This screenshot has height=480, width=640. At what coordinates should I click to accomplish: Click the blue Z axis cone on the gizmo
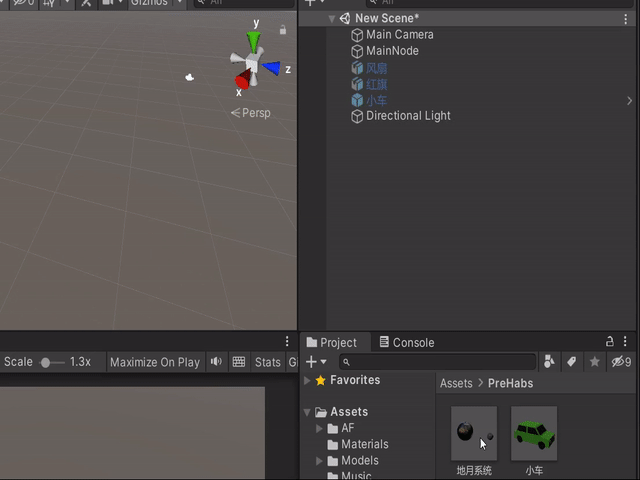[x=271, y=68]
